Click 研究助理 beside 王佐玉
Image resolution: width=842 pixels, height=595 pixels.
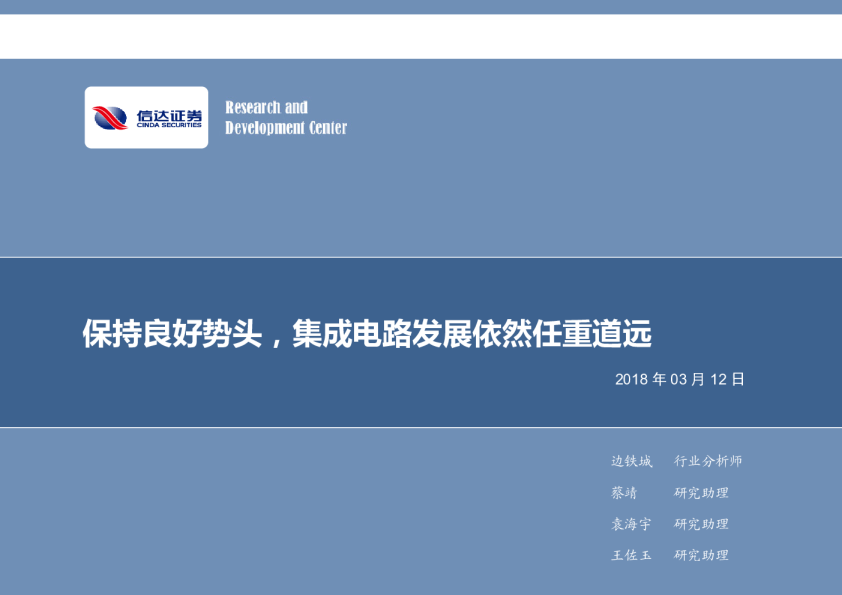(x=701, y=555)
